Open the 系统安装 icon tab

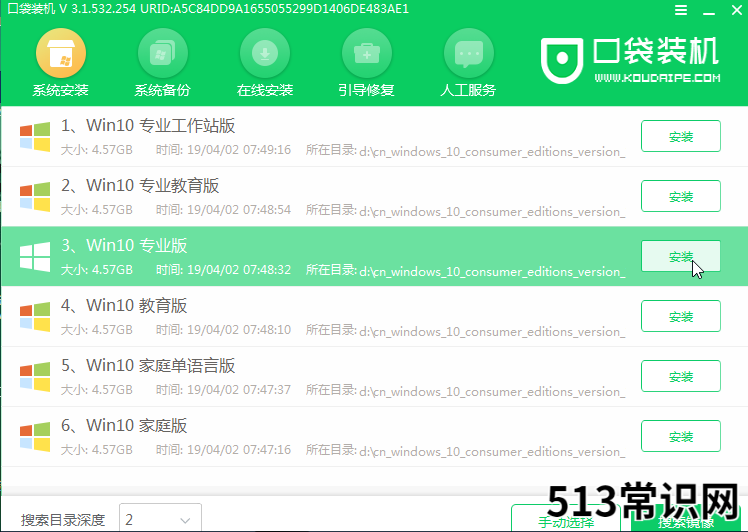click(61, 53)
